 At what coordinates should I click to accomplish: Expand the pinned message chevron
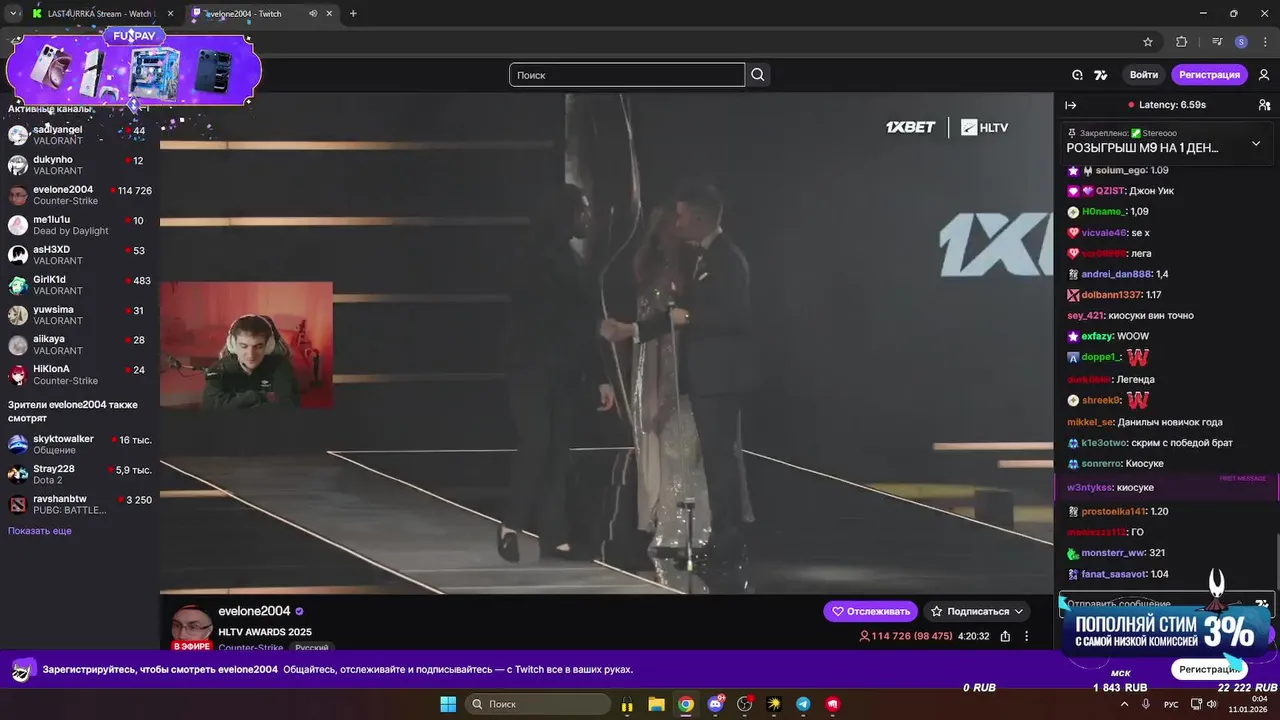tap(1256, 143)
